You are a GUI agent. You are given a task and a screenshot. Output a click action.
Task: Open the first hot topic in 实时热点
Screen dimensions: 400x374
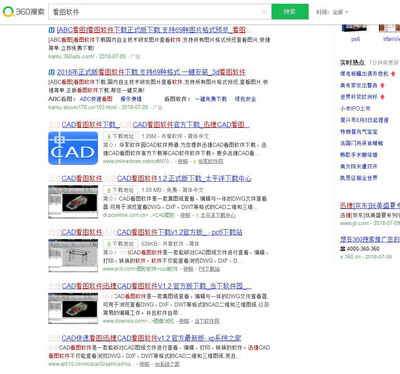tap(364, 74)
